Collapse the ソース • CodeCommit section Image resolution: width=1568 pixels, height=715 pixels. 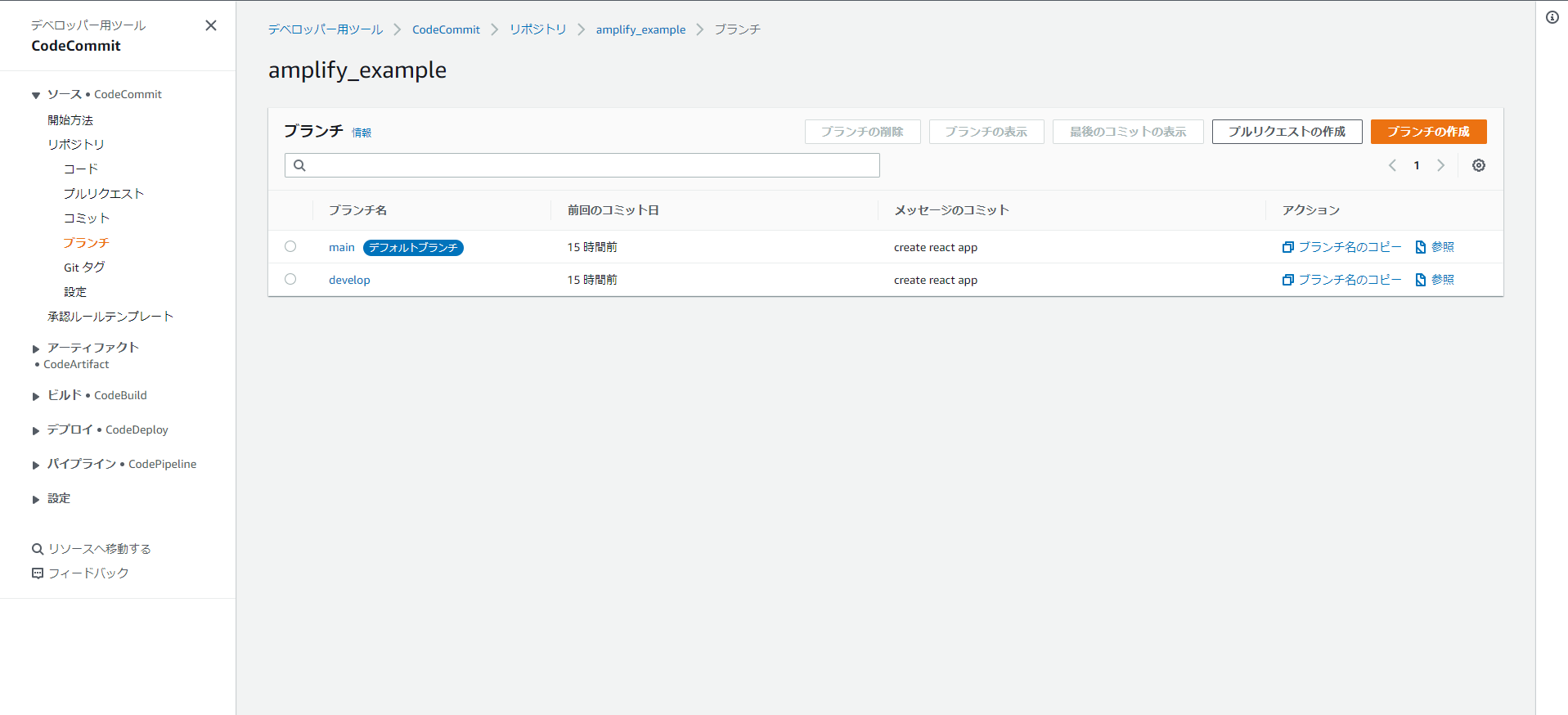coord(36,96)
